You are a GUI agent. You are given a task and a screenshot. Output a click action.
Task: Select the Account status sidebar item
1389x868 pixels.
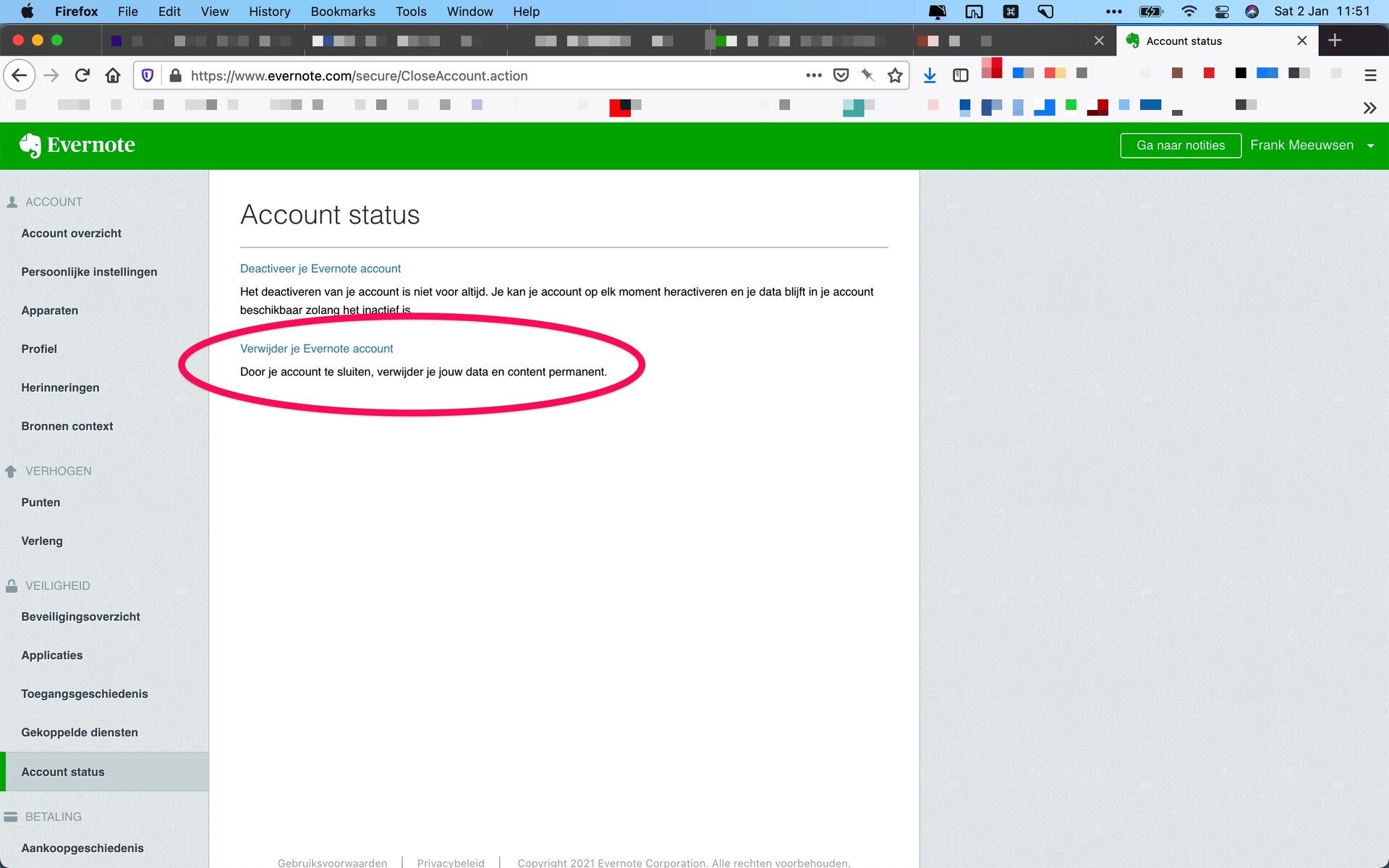point(62,771)
